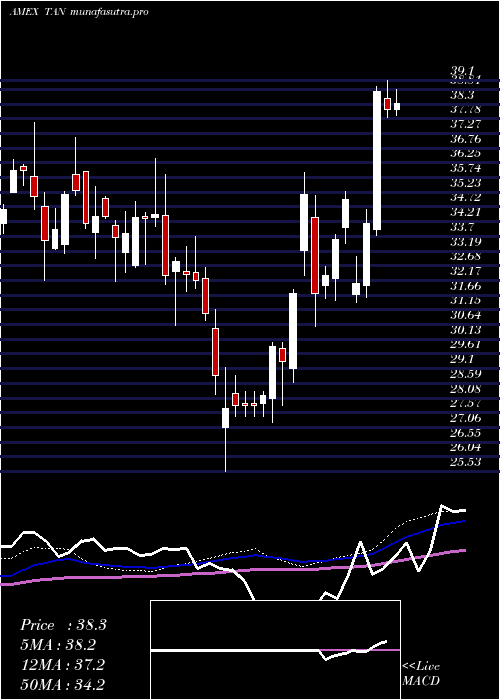Click the 34.21 price label
Image resolution: width=500 pixels, height=700 pixels.
(466, 212)
